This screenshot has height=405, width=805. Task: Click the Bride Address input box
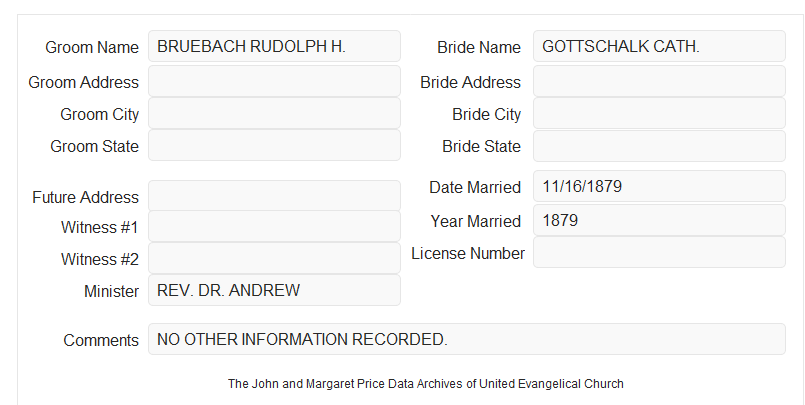(659, 81)
